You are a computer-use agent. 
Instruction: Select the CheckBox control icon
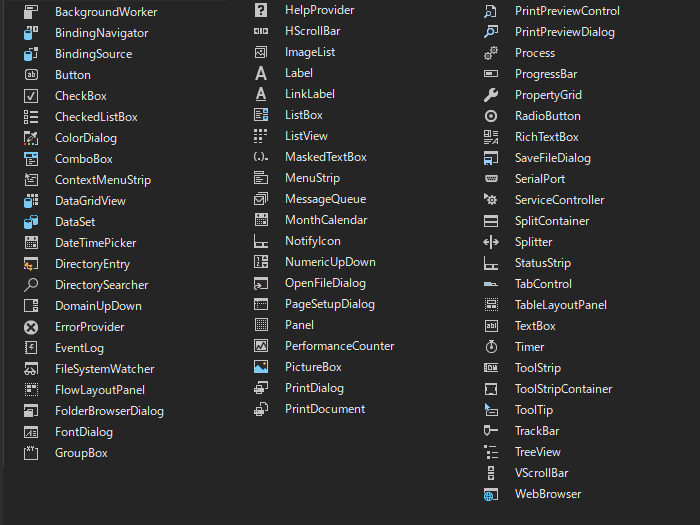click(31, 96)
